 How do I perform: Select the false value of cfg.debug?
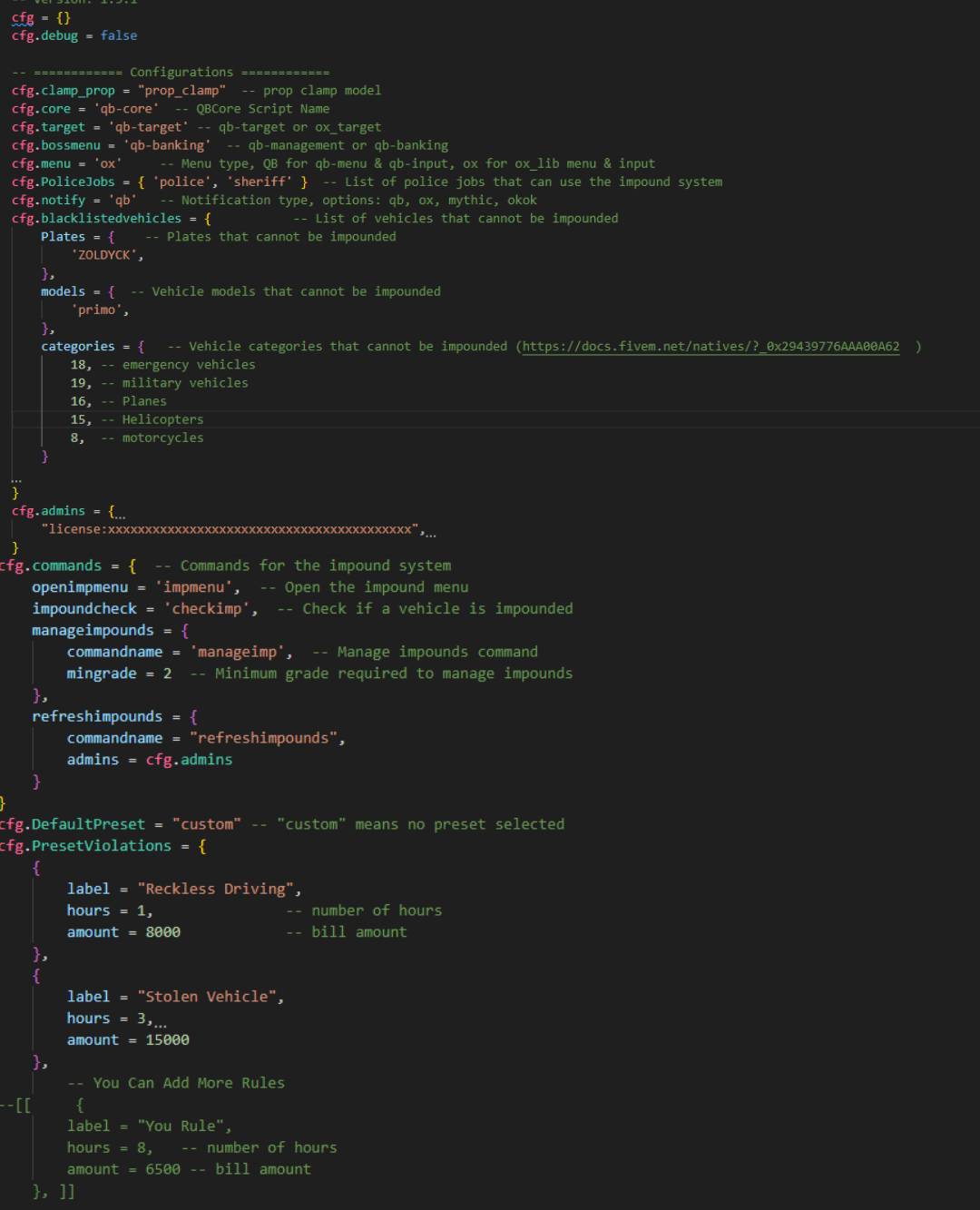pyautogui.click(x=119, y=35)
